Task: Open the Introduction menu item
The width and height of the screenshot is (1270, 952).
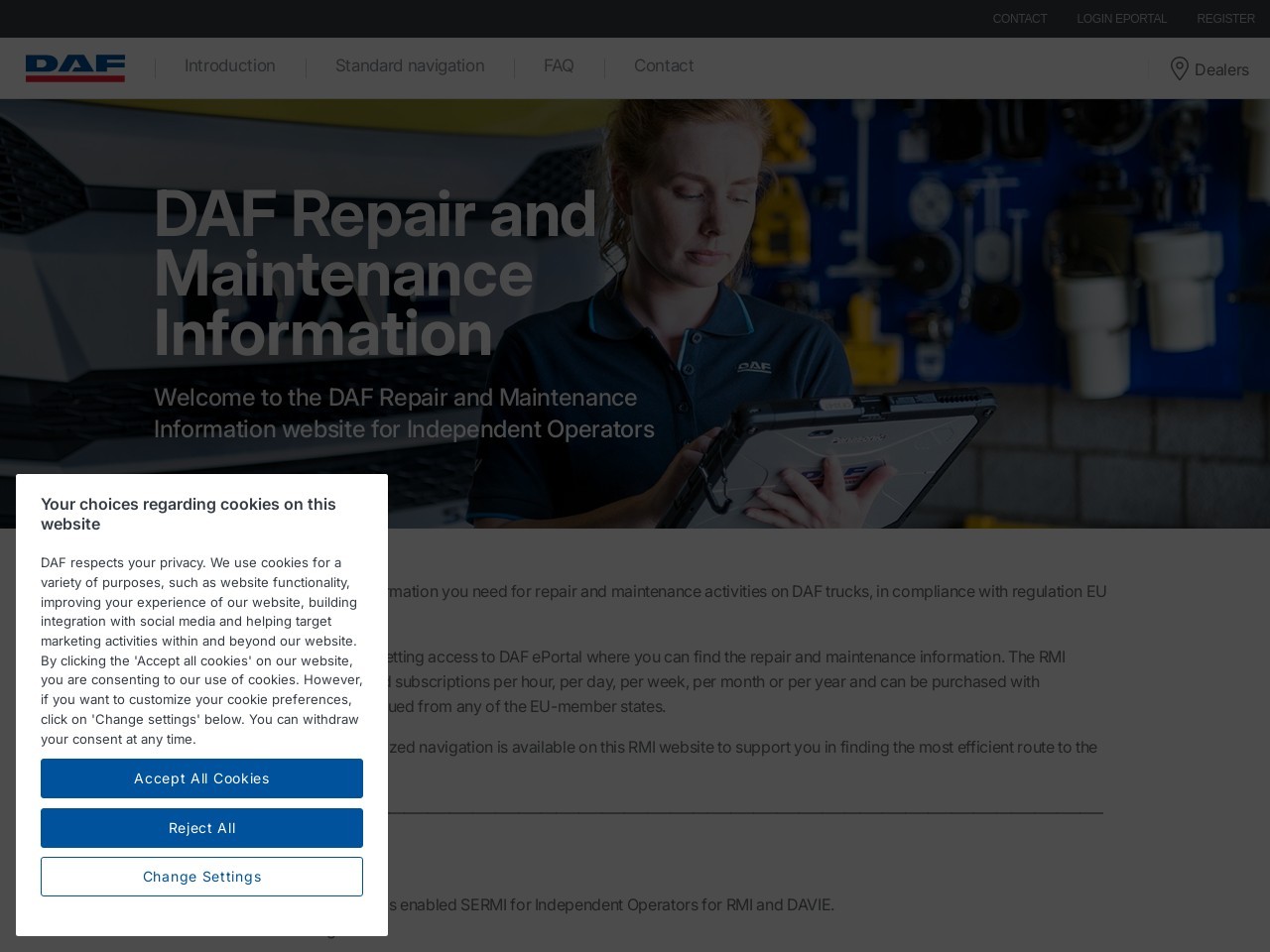Action: coord(230,65)
